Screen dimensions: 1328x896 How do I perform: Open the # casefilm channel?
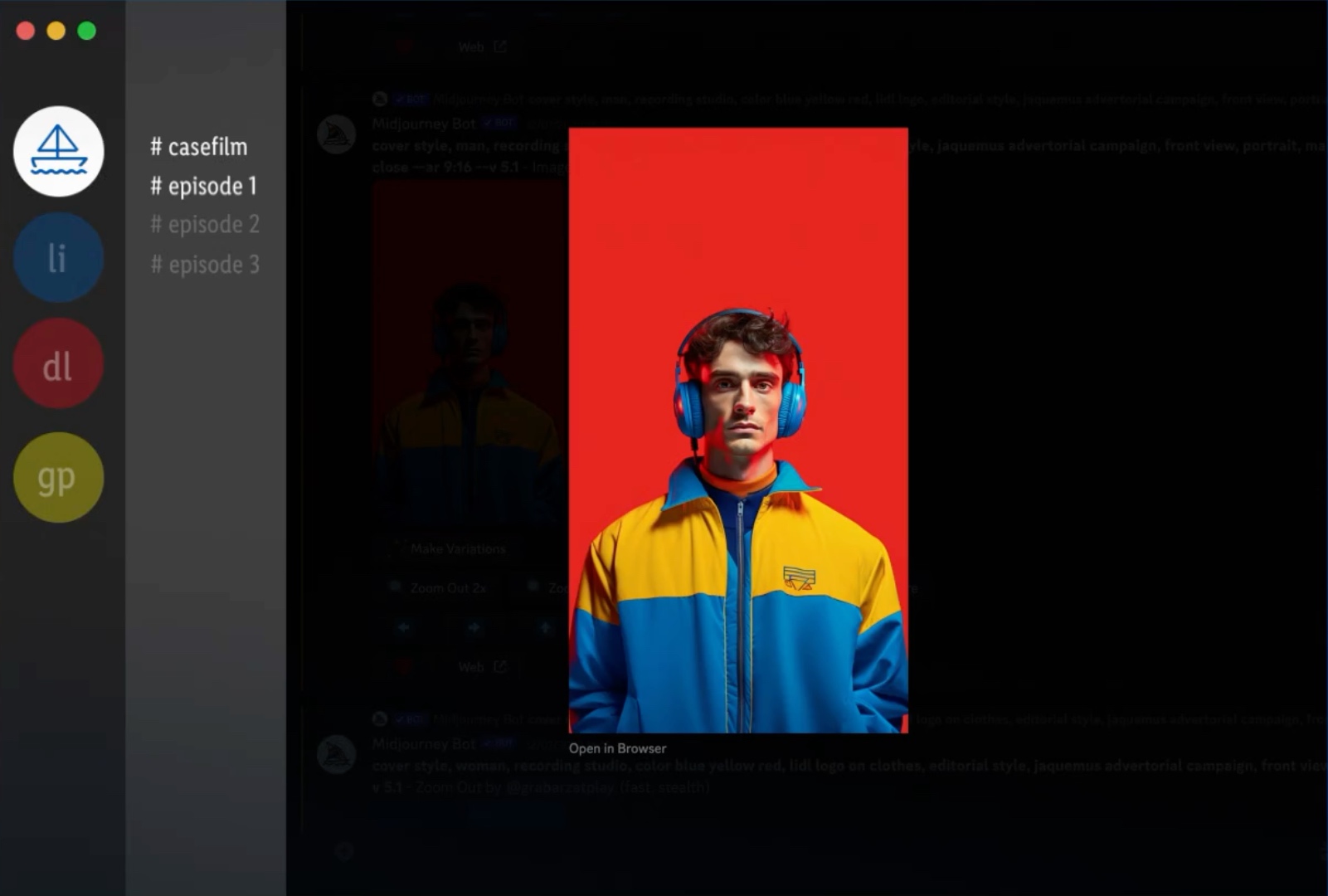point(199,147)
